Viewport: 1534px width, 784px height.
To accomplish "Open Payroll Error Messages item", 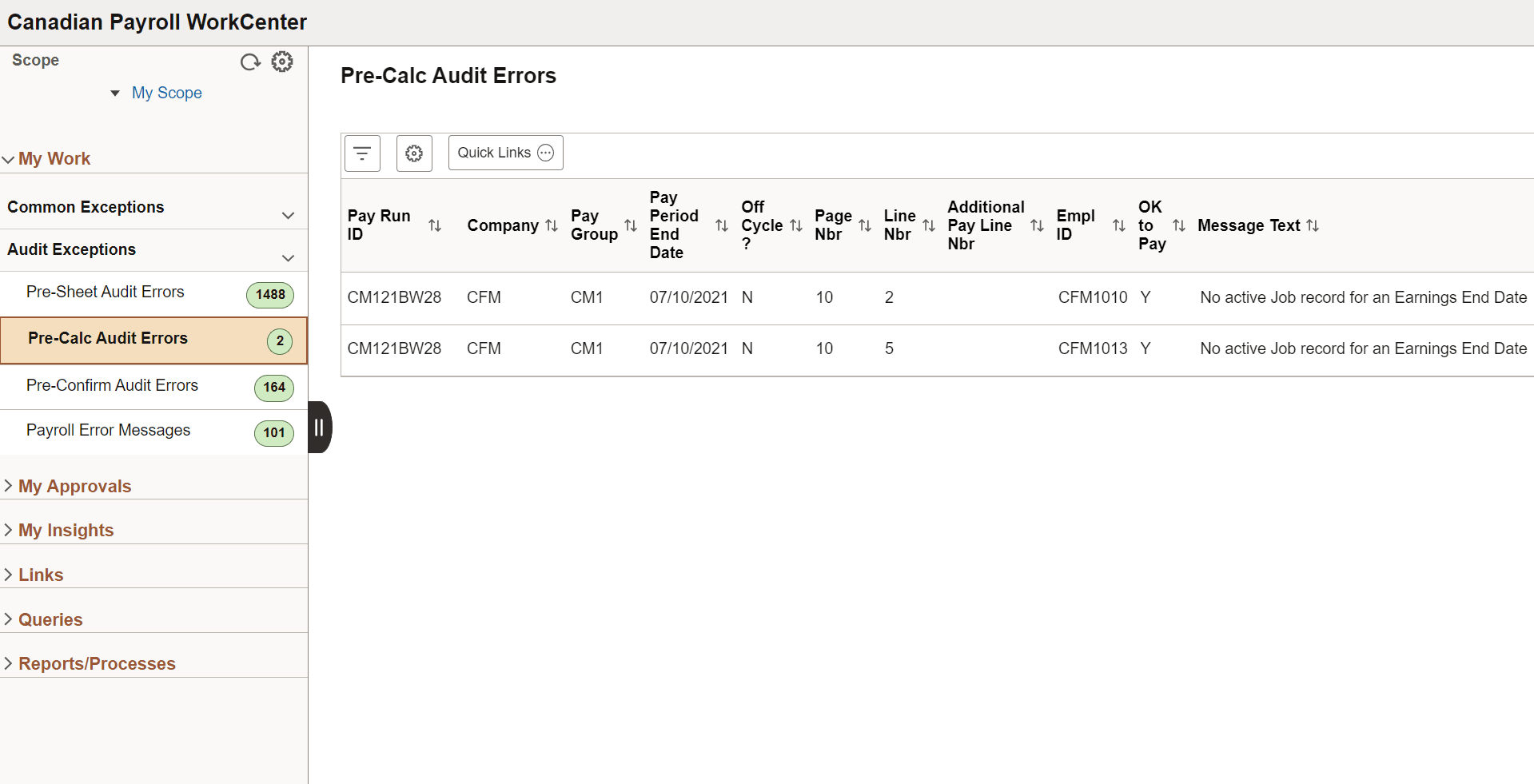I will tap(108, 431).
